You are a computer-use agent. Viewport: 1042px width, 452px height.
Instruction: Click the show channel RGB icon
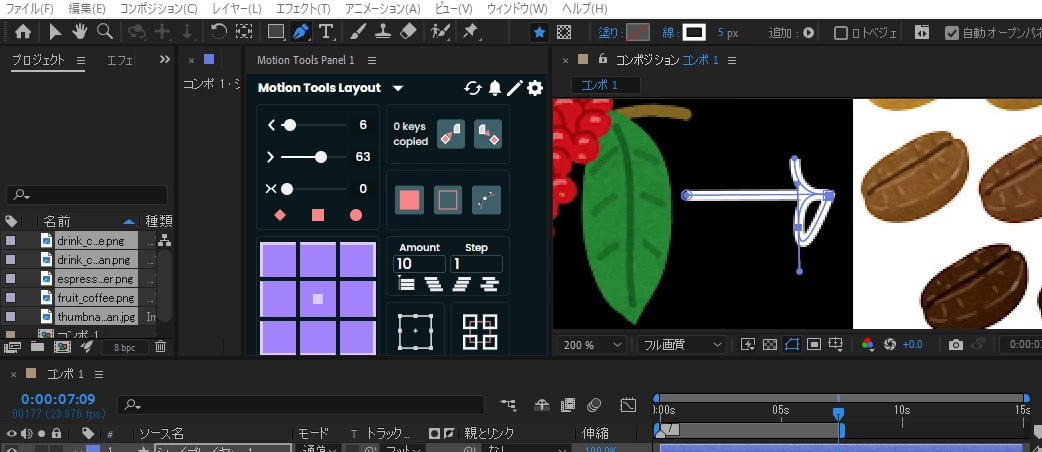click(867, 344)
